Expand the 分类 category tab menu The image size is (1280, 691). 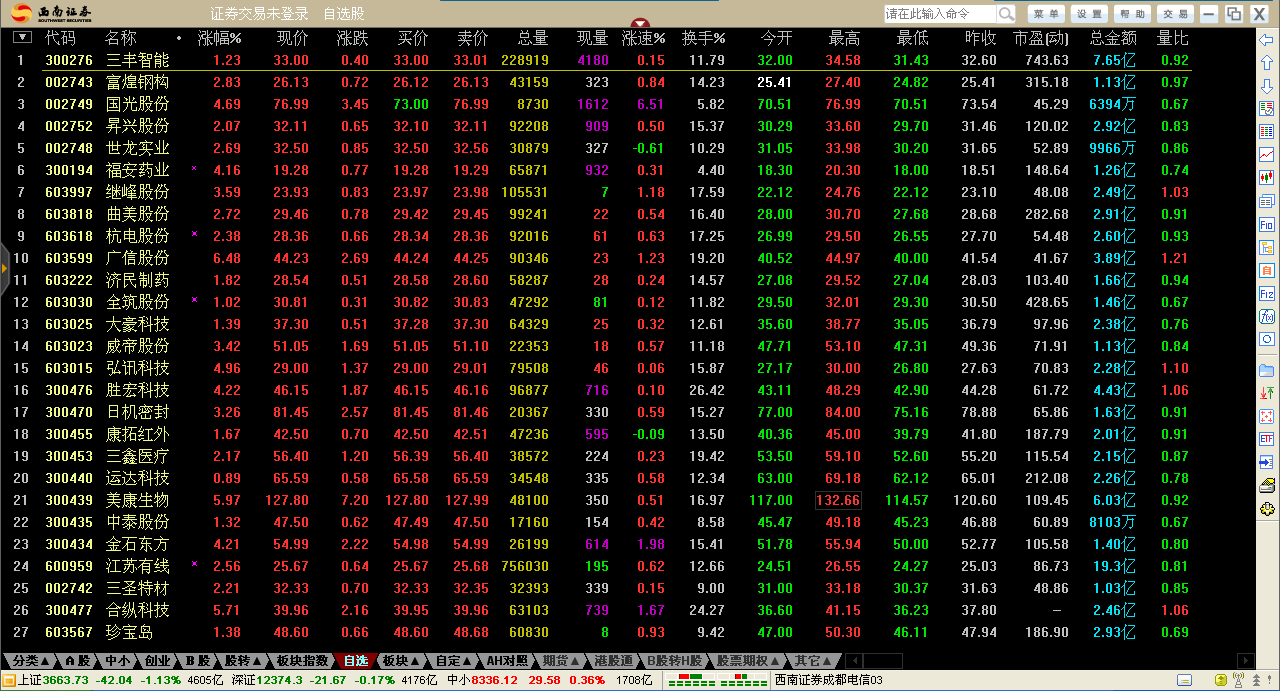(x=30, y=661)
